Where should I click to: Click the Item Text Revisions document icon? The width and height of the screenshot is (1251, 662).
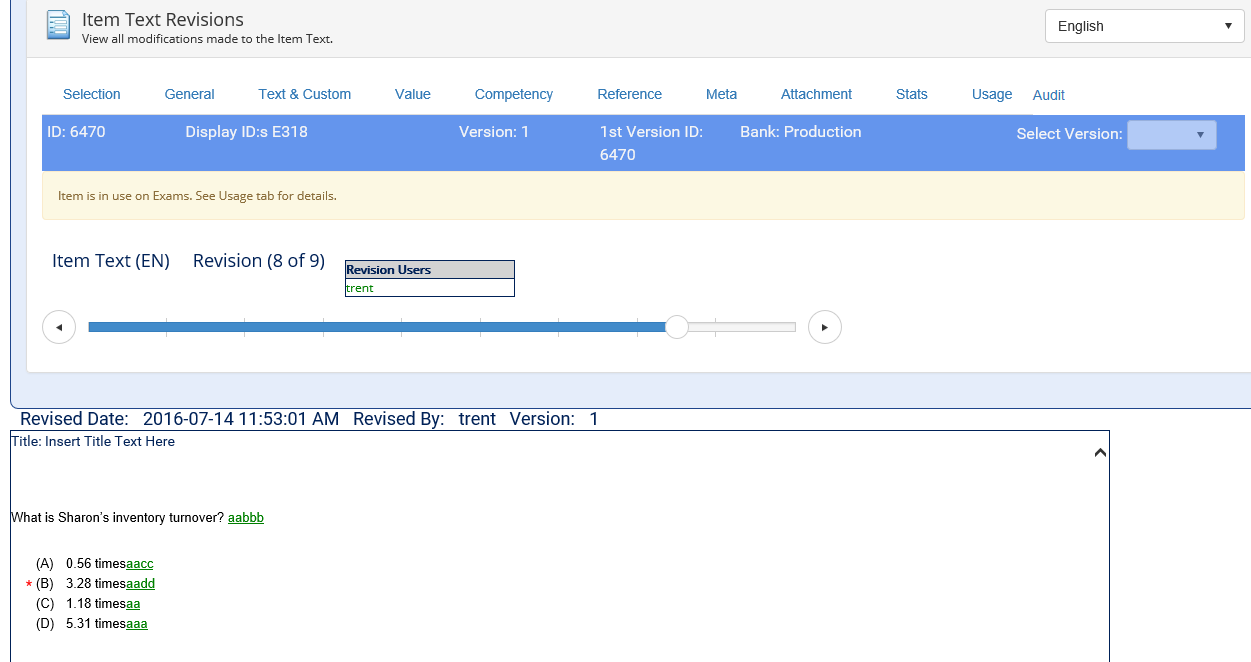coord(59,26)
